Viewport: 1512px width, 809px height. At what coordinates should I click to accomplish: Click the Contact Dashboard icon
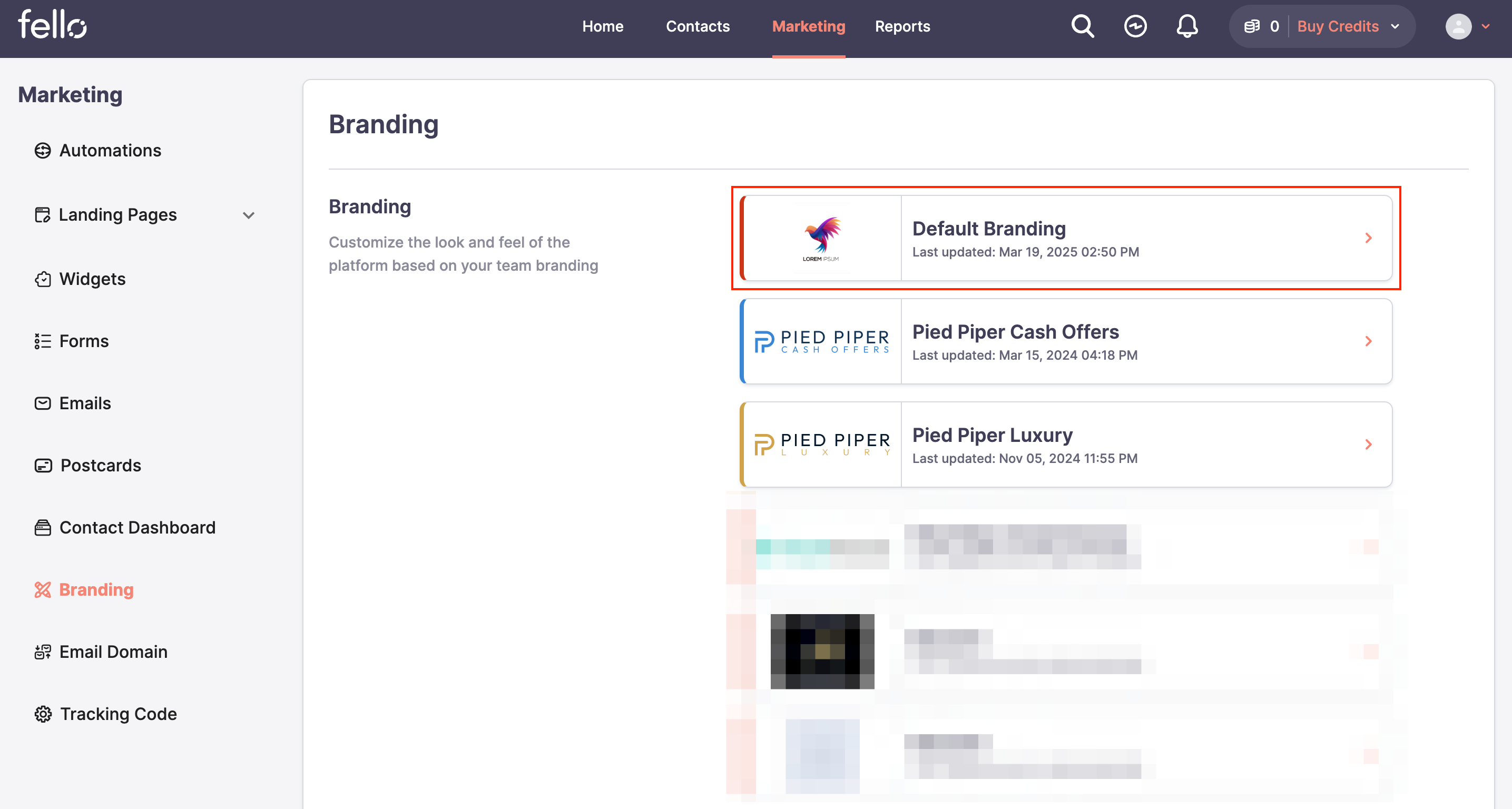click(x=42, y=528)
